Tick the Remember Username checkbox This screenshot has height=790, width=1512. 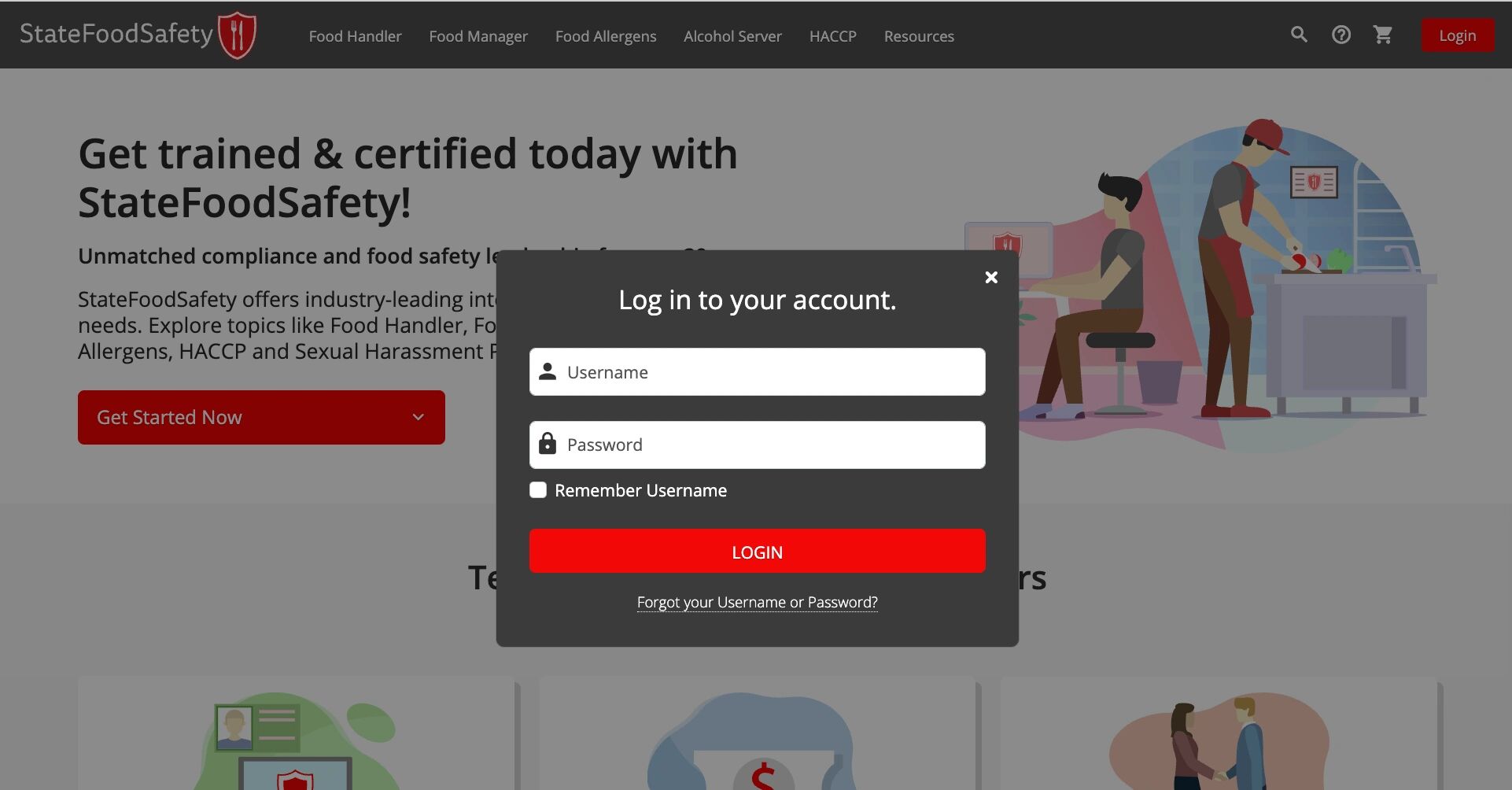(x=538, y=490)
